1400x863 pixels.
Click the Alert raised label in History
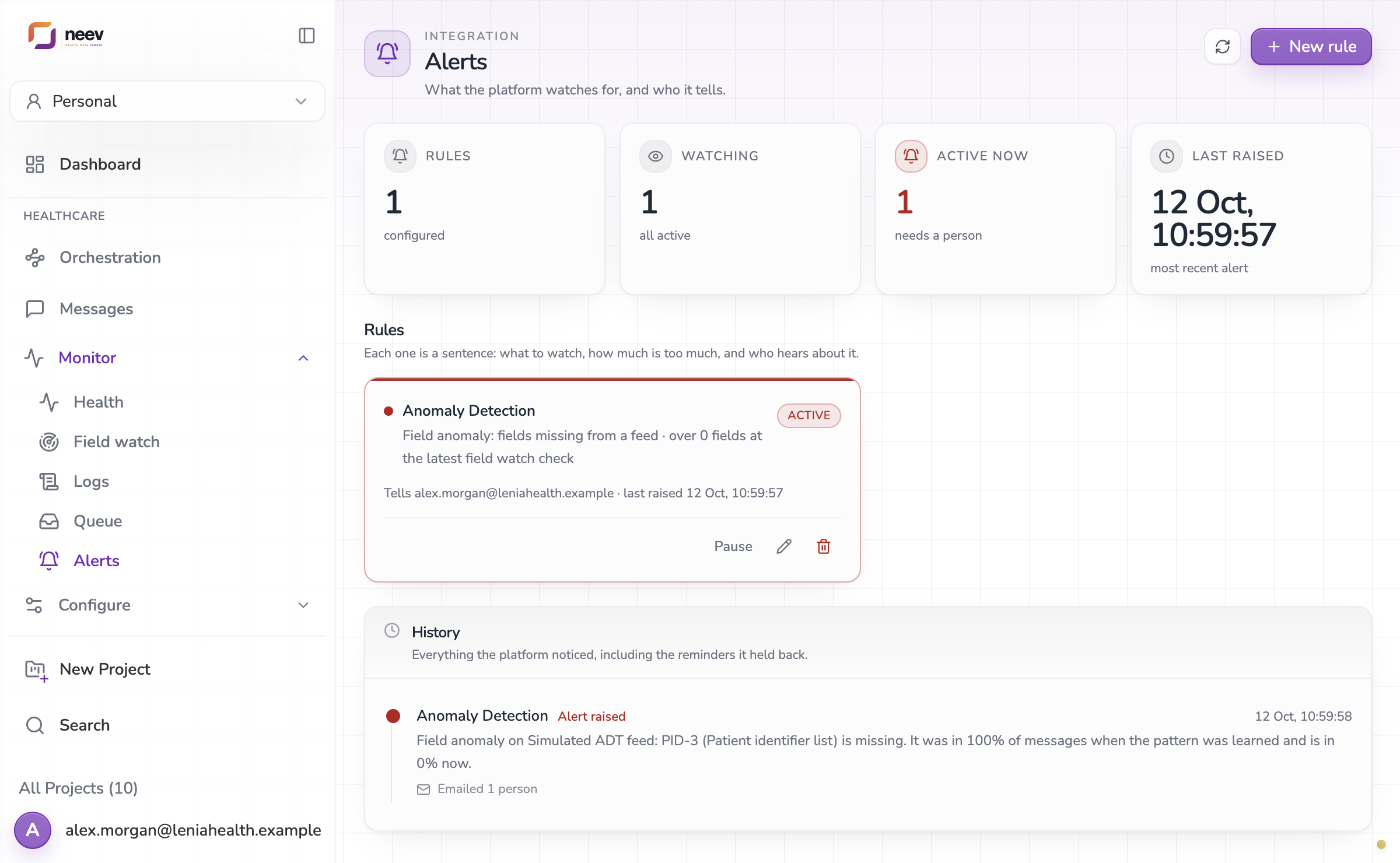tap(591, 717)
